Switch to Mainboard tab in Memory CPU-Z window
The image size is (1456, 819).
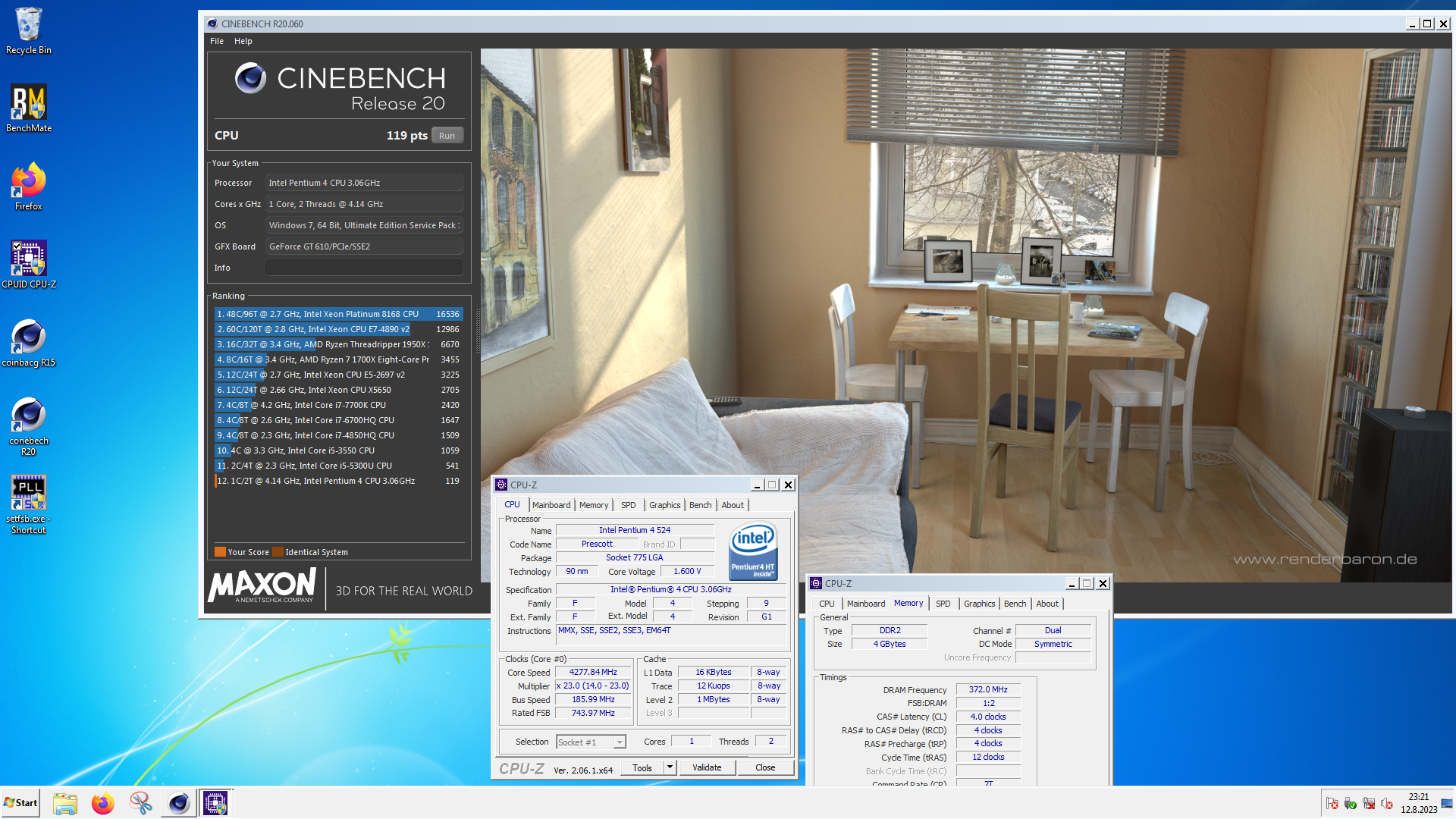[866, 604]
